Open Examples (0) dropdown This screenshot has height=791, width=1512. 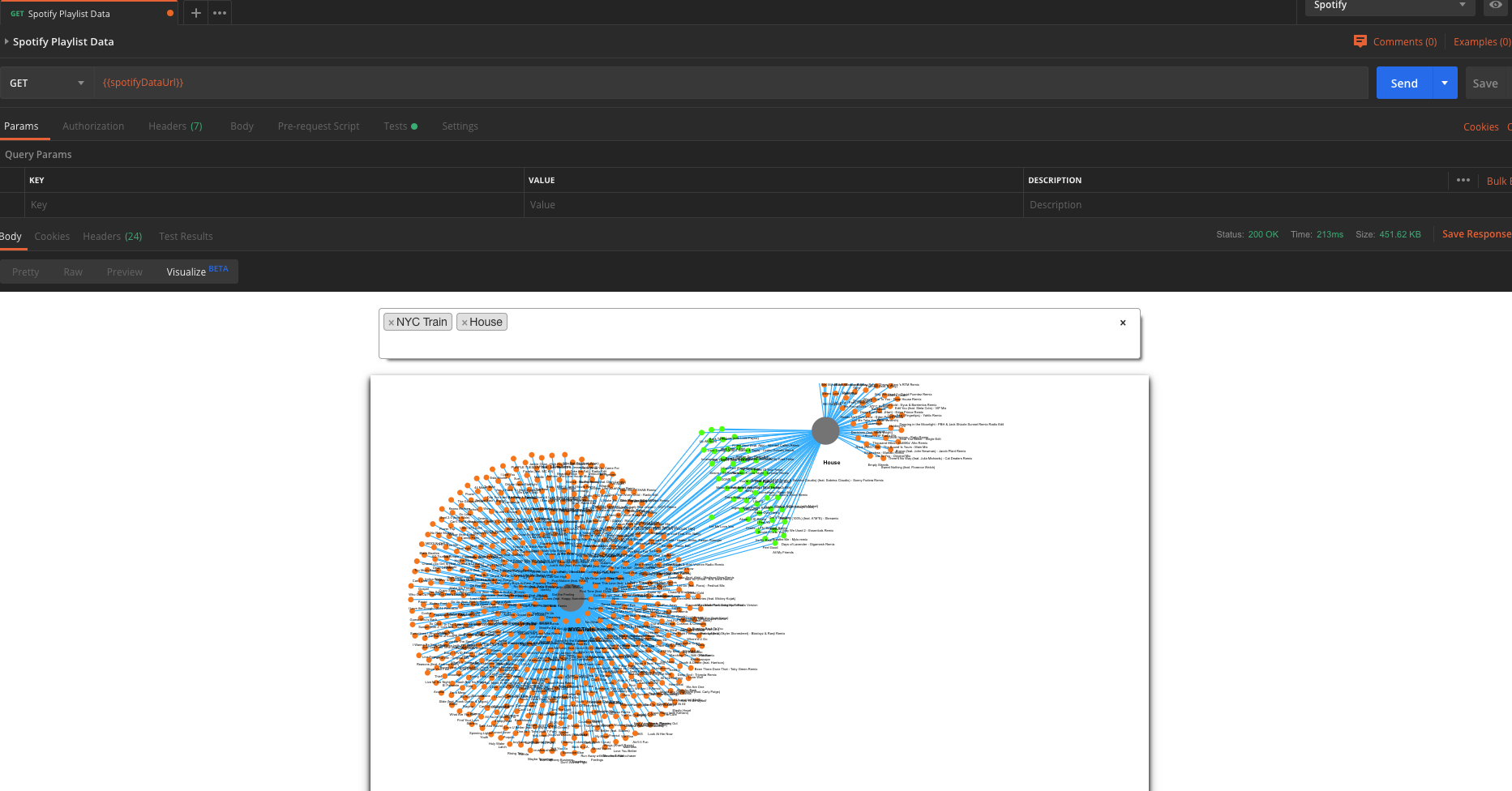pyautogui.click(x=1482, y=41)
